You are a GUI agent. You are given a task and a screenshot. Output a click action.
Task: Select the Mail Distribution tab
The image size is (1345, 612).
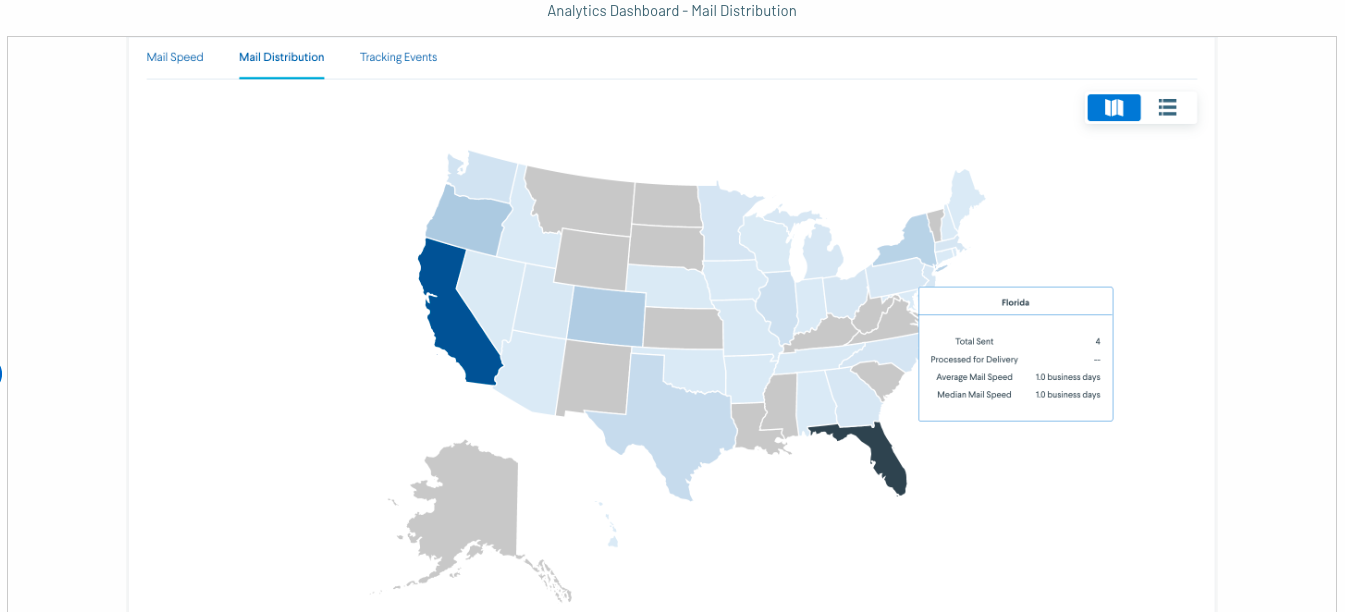(281, 57)
